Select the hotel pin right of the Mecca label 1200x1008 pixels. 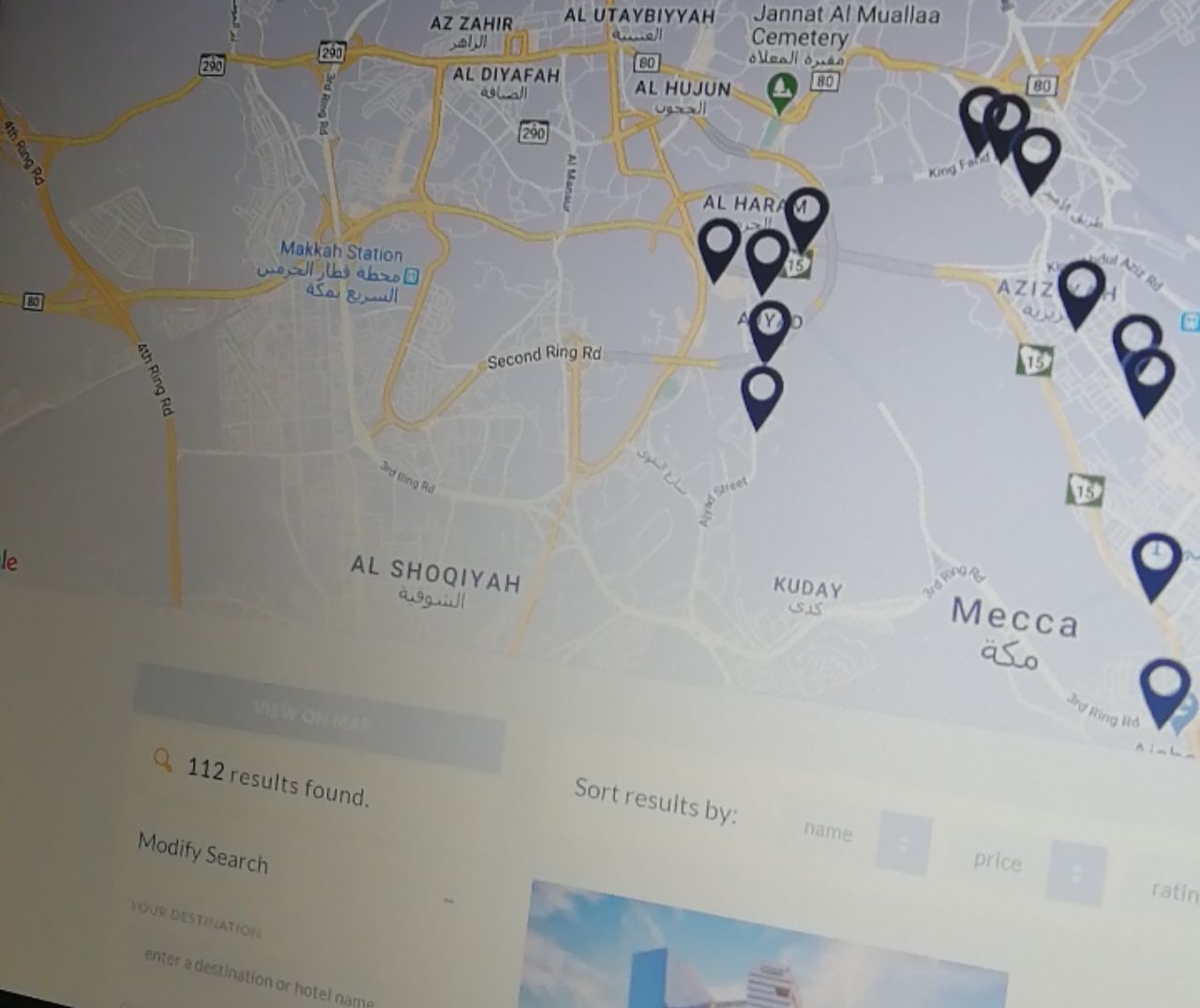(x=1156, y=565)
